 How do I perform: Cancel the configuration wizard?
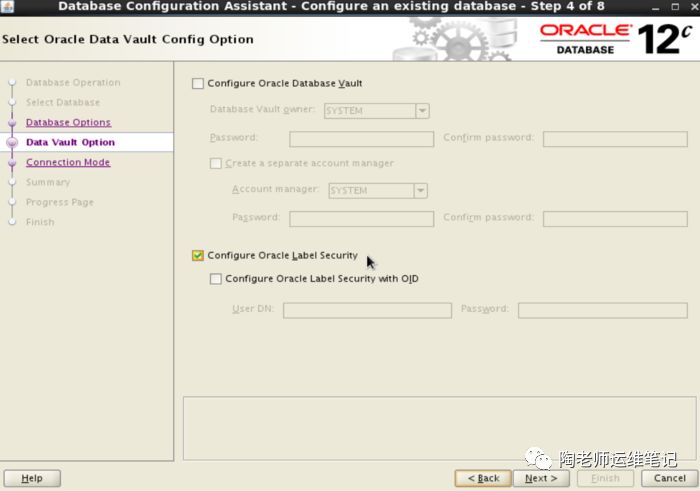(x=670, y=478)
